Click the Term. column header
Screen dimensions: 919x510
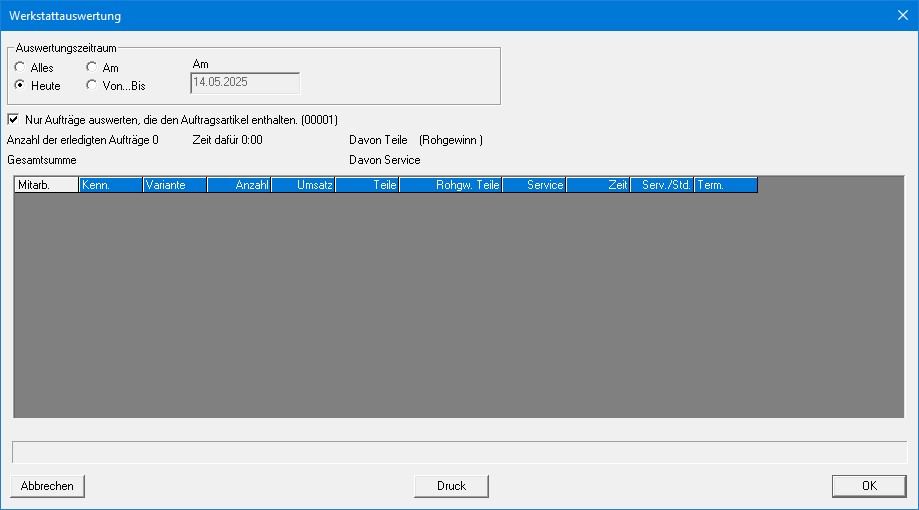point(726,185)
